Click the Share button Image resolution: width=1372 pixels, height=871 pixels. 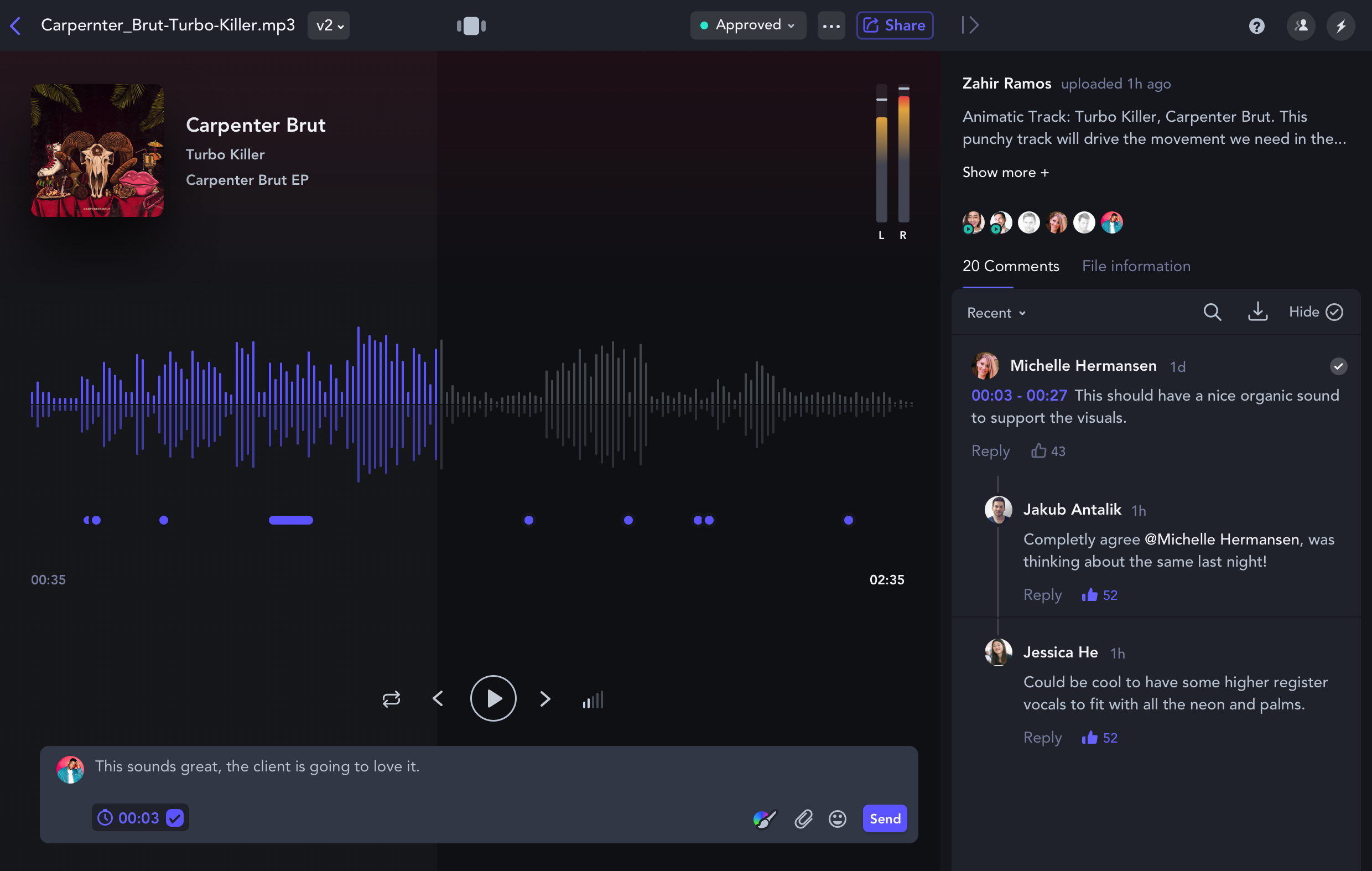click(x=895, y=25)
